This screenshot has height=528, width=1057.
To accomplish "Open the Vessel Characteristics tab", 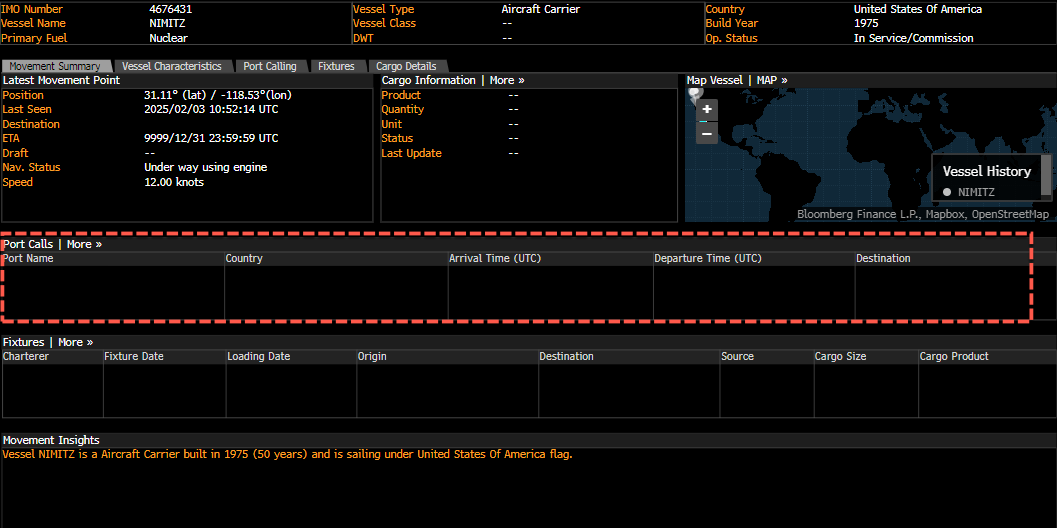I will click(172, 66).
